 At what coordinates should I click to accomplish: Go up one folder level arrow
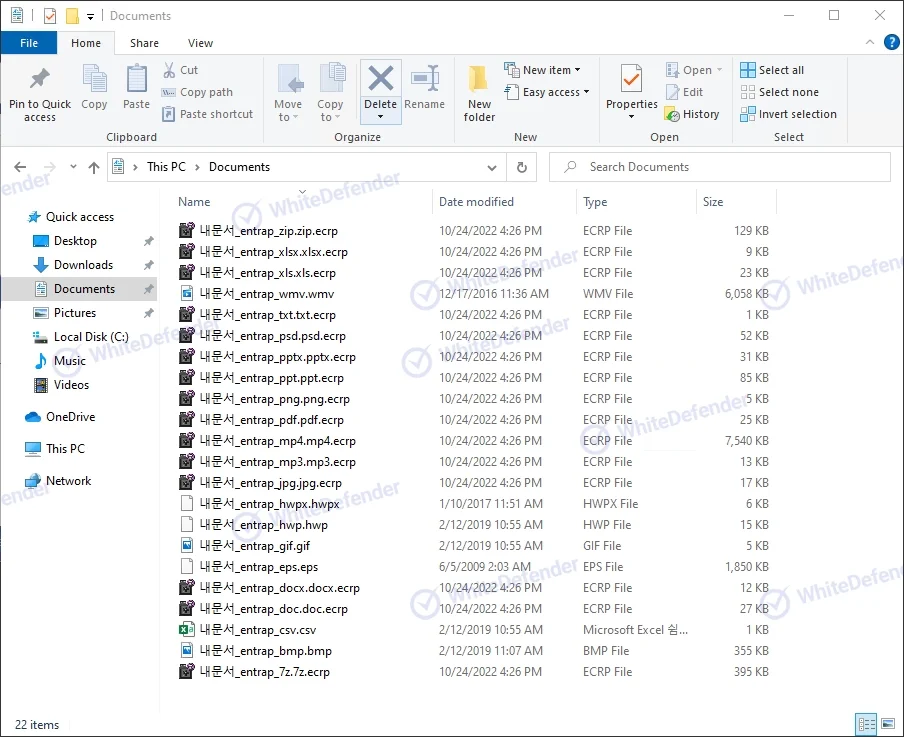pyautogui.click(x=94, y=168)
